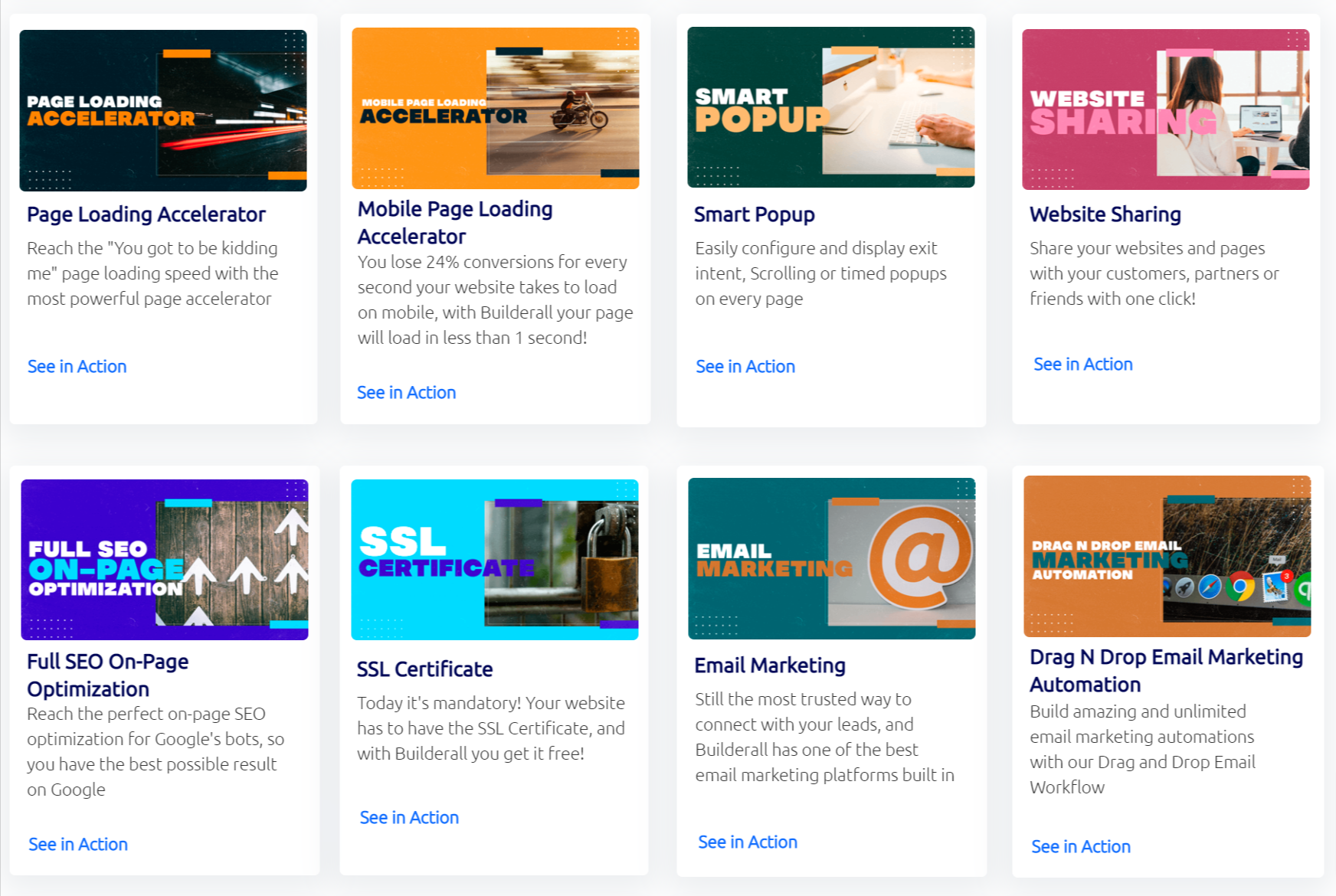Select the SSL Certificate heading
The width and height of the screenshot is (1336, 896).
pyautogui.click(x=425, y=669)
